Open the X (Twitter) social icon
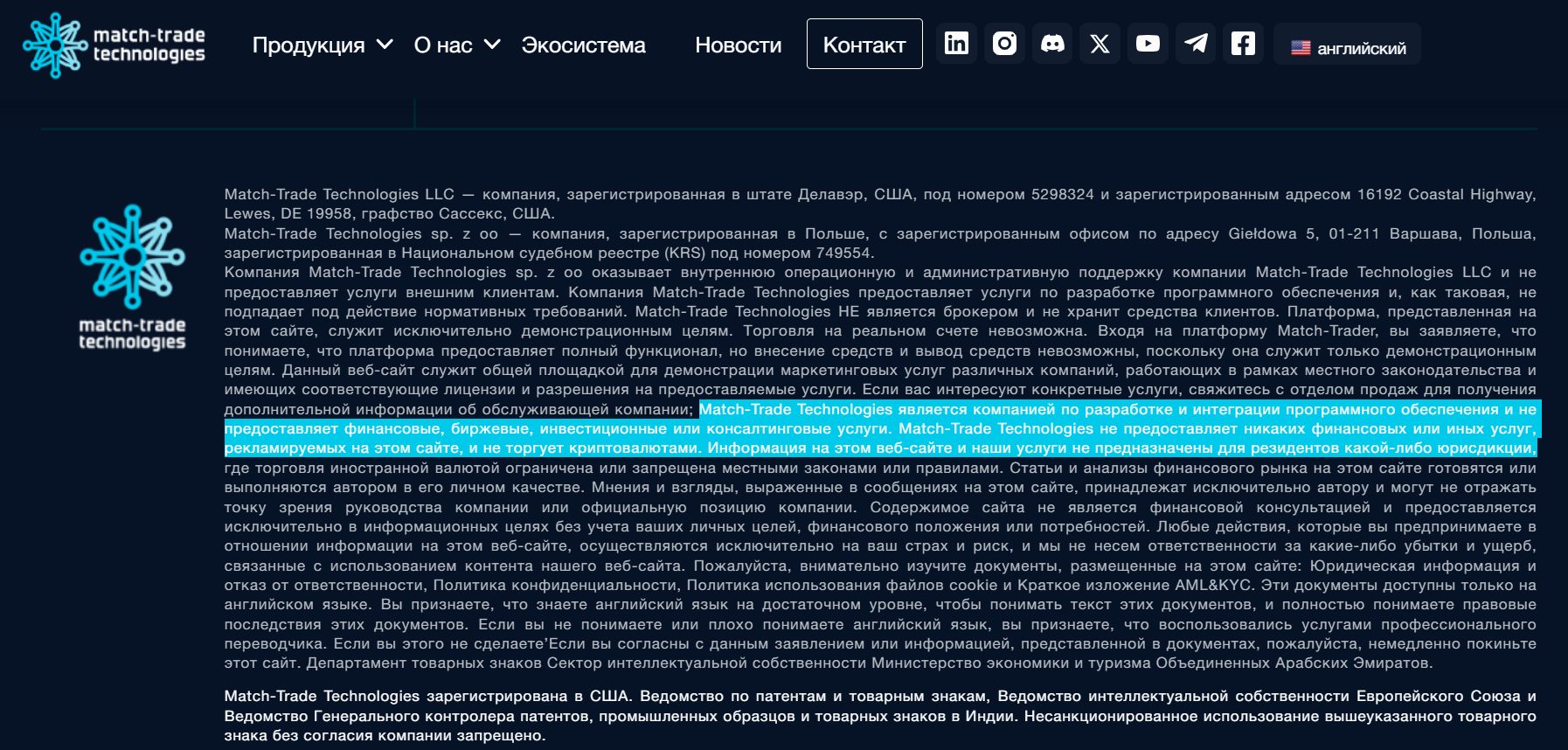This screenshot has height=750, width=1568. pyautogui.click(x=1100, y=44)
